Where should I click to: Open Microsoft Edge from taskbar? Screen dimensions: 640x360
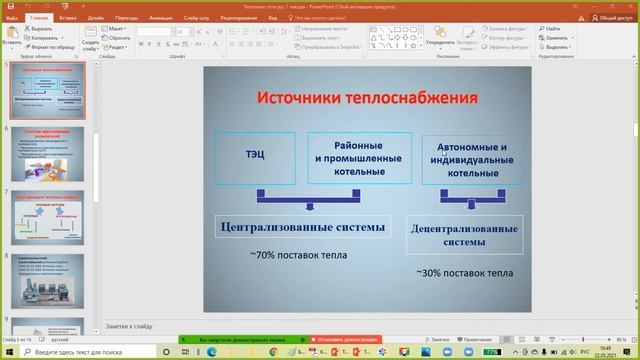[x=211, y=352]
